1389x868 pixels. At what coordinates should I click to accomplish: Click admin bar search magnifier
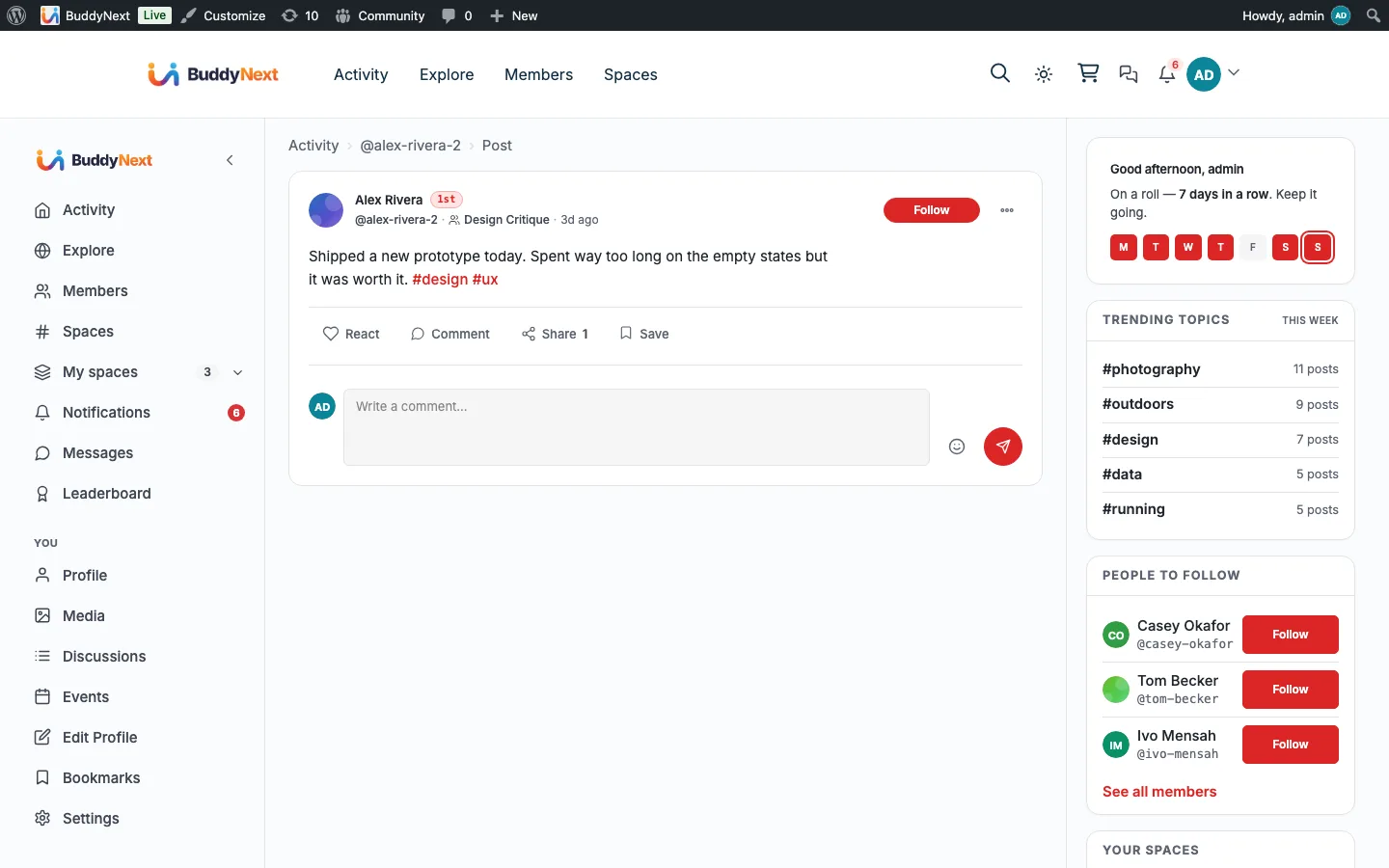[1374, 15]
